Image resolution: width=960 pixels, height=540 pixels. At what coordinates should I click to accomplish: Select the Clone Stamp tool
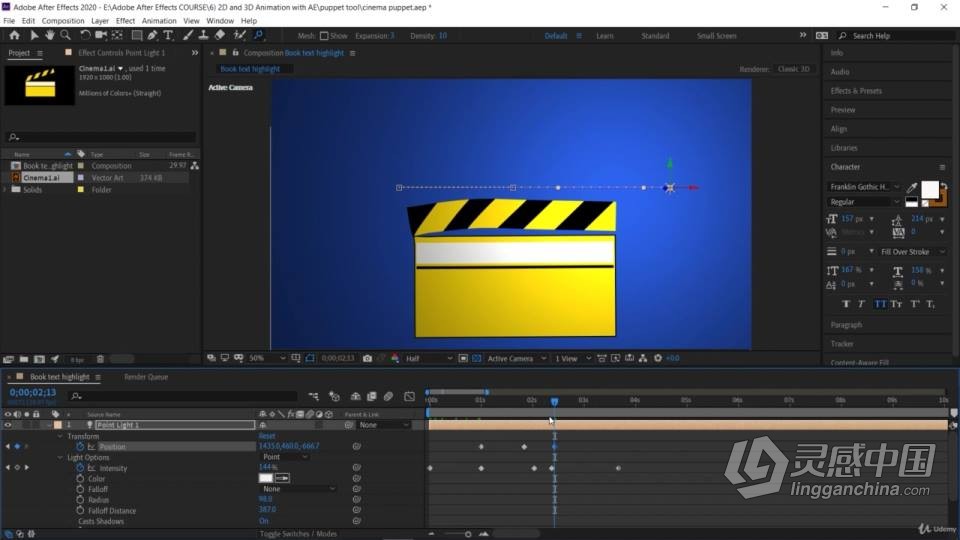203,36
